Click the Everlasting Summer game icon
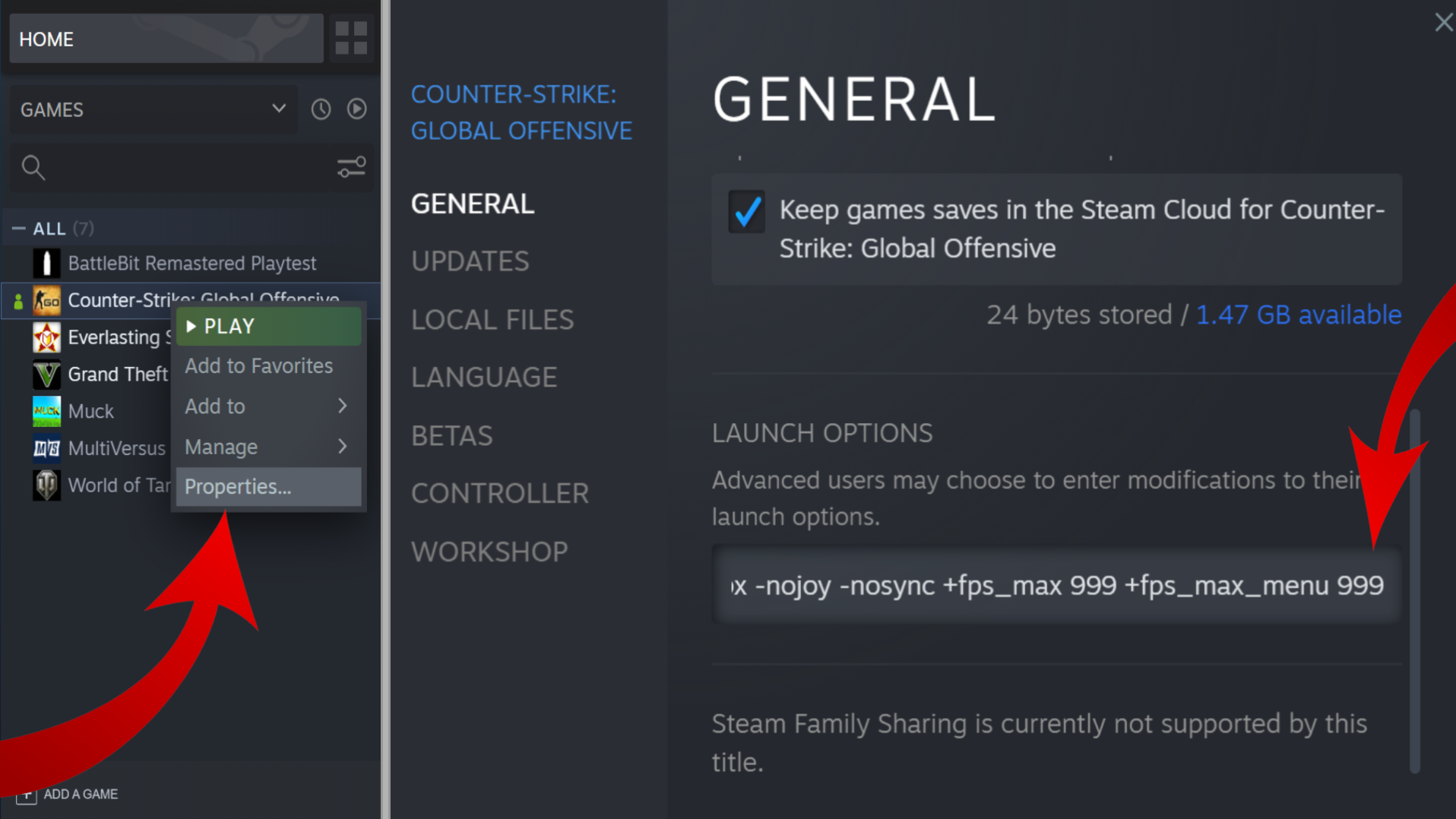The image size is (1456, 819). [46, 337]
